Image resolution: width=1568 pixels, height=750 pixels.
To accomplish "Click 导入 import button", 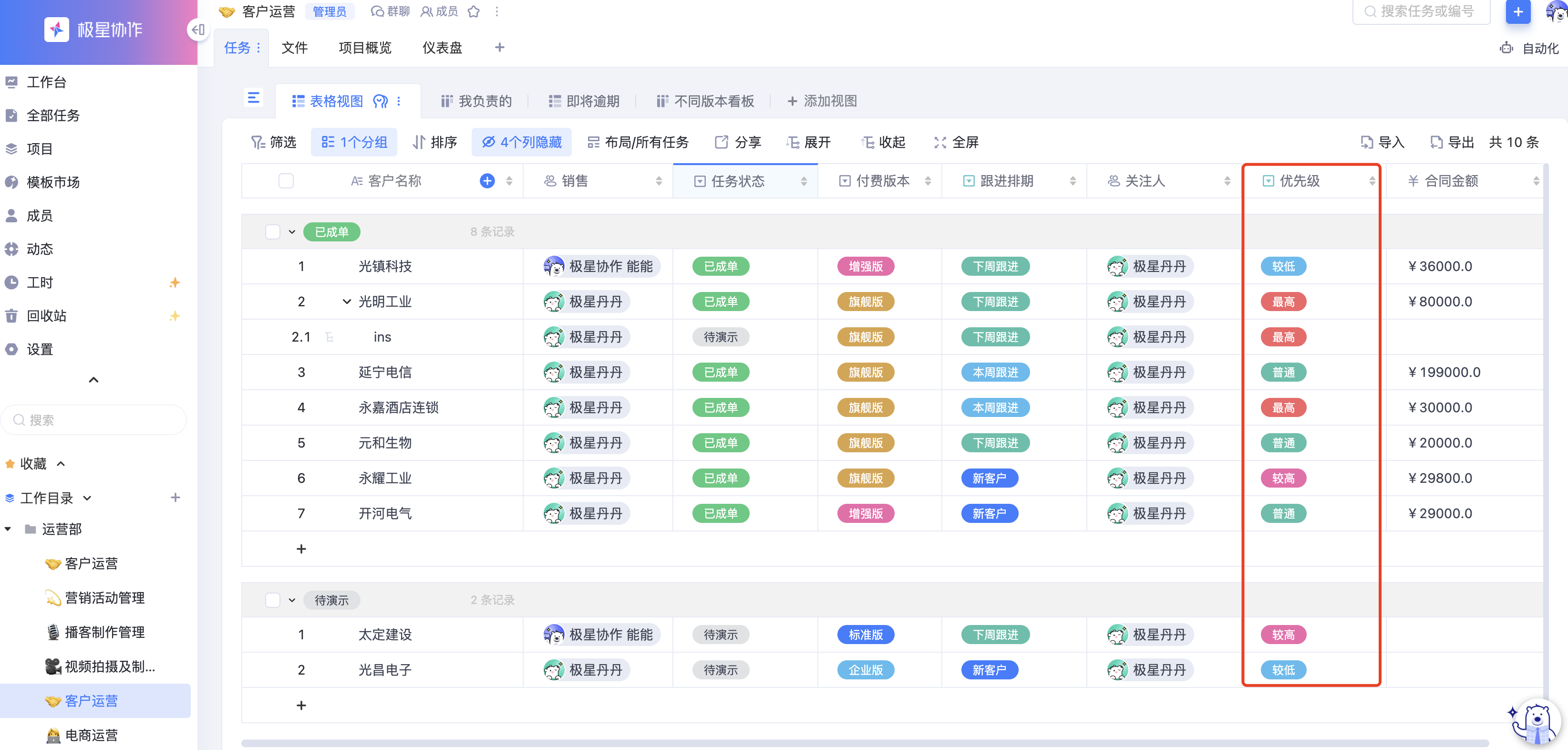I will point(1382,143).
